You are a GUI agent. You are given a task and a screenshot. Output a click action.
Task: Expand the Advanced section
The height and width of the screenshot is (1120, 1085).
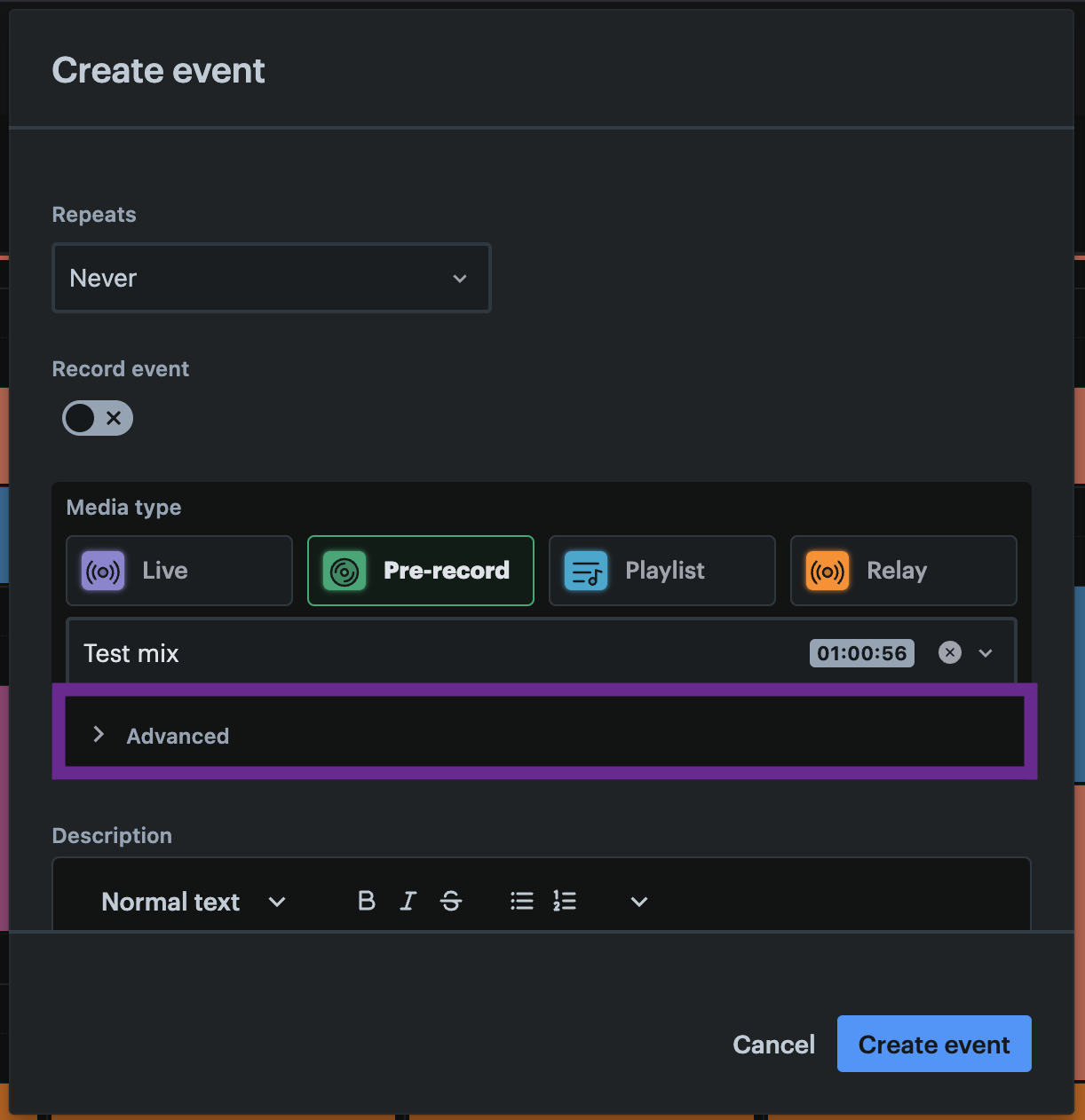tap(545, 732)
